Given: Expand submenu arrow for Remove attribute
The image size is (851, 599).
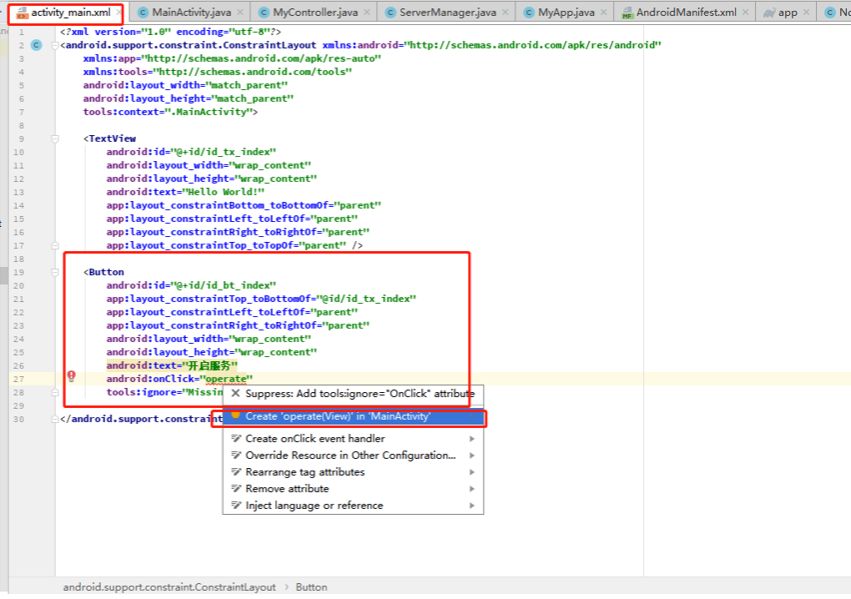Looking at the screenshot, I should click(472, 489).
